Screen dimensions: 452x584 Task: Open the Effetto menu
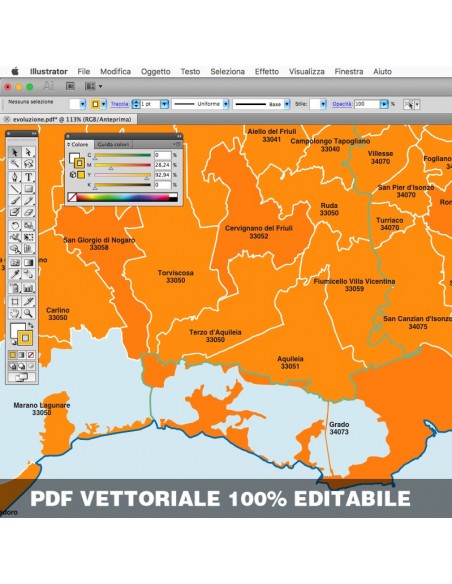tap(267, 72)
